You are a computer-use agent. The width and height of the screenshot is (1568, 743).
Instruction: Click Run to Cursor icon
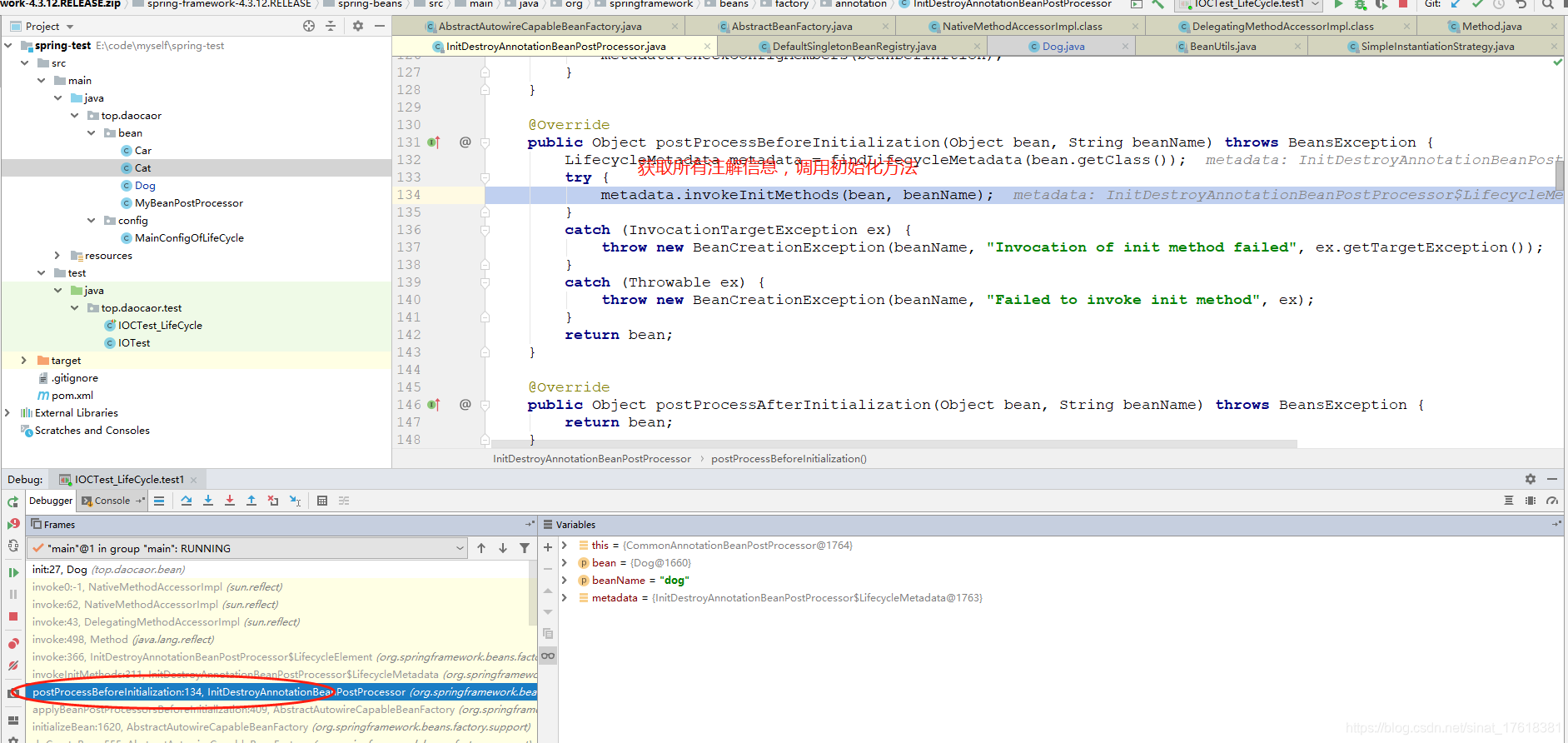tap(295, 501)
